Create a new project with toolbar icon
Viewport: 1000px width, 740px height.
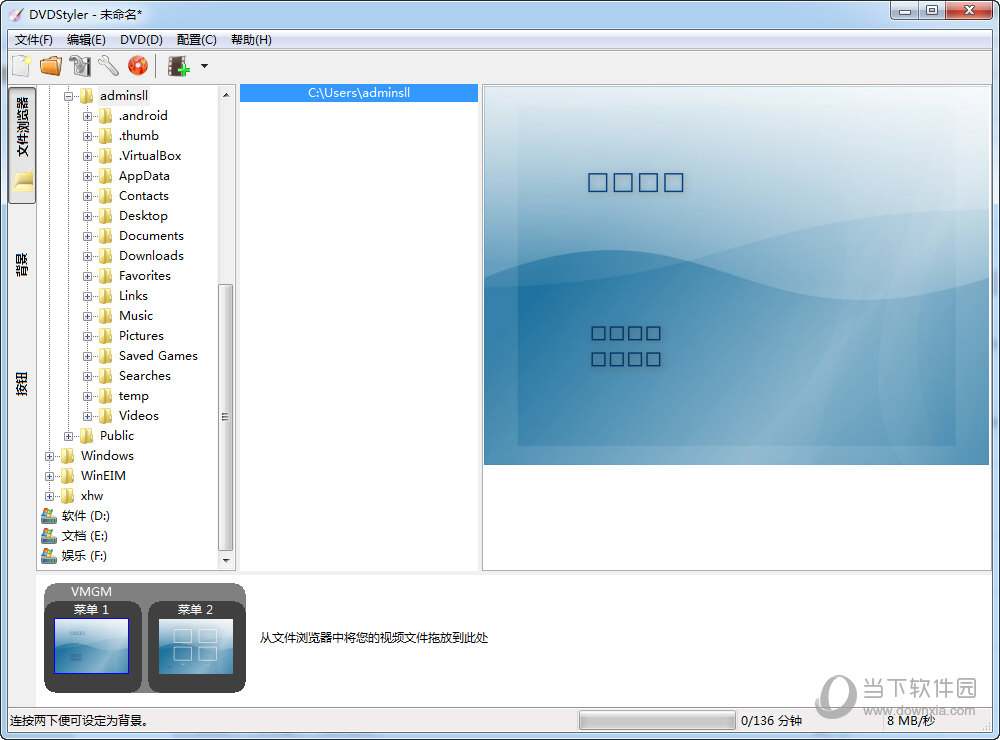click(22, 66)
